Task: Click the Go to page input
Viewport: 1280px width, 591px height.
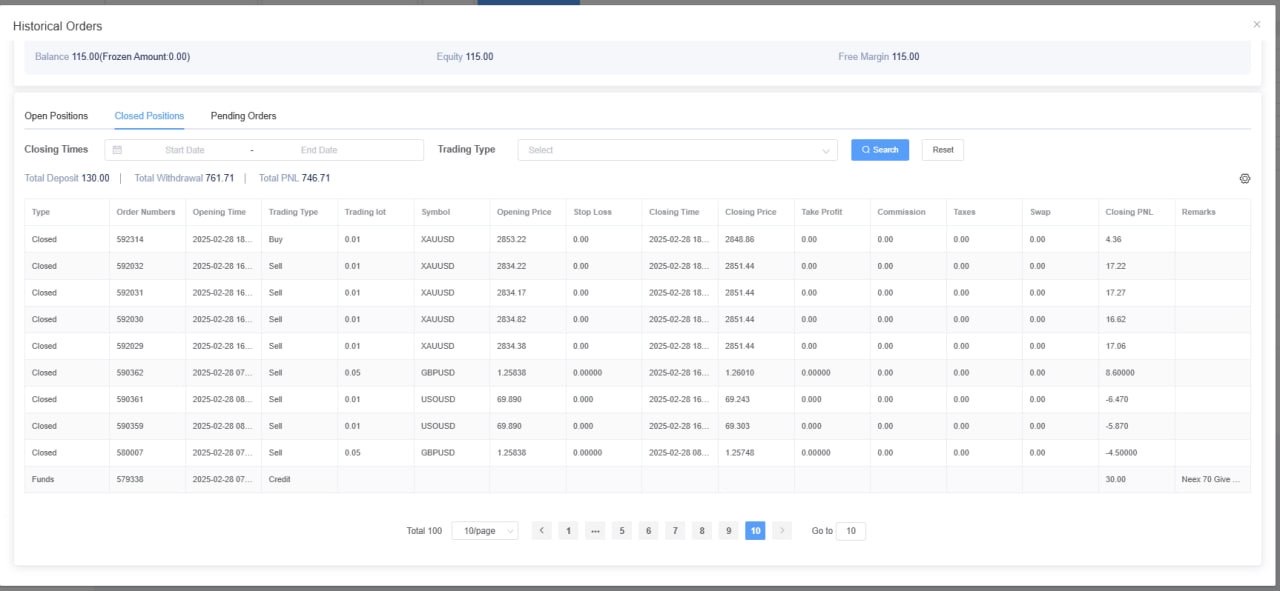Action: [851, 531]
